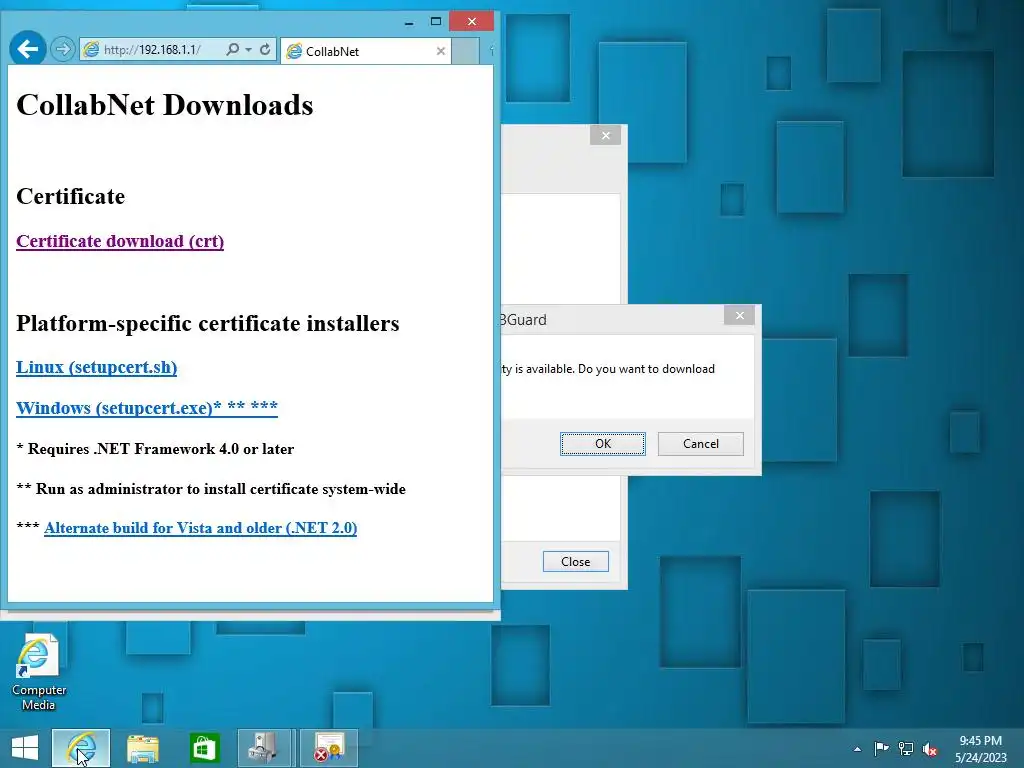Dismiss the background window using its X
Viewport: 1024px width, 768px height.
[605, 135]
